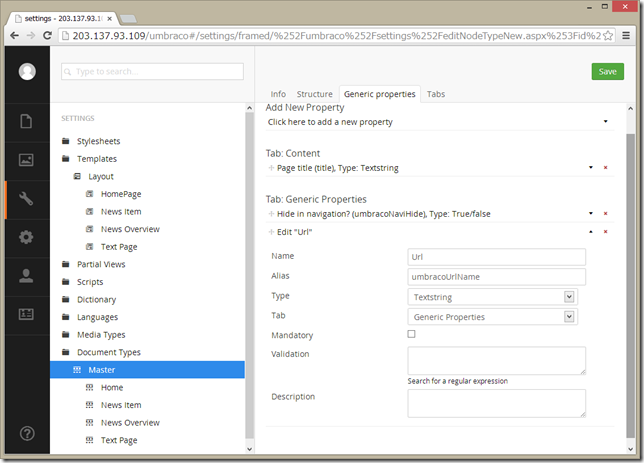Open the Settings wrench section icon
This screenshot has width=644, height=463.
[x=26, y=198]
